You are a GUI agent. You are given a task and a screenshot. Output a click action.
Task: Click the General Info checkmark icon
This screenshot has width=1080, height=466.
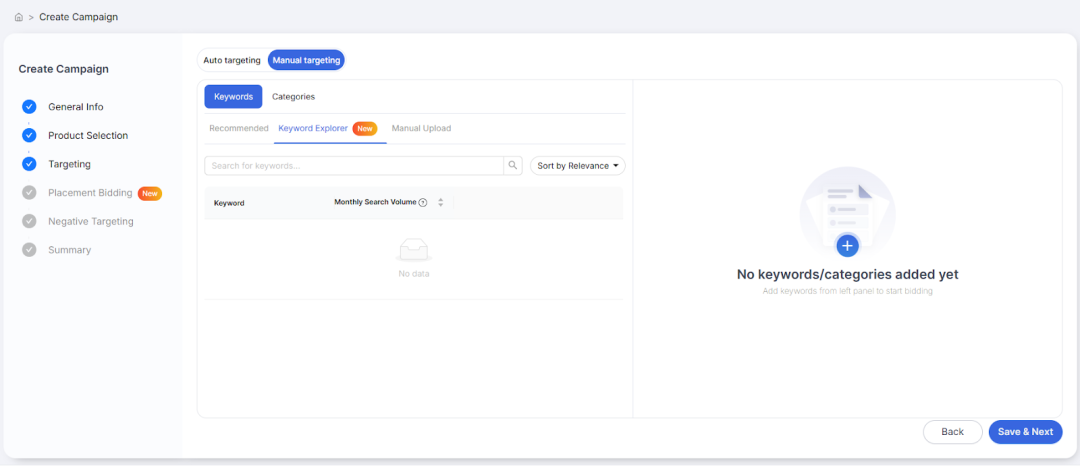[29, 107]
